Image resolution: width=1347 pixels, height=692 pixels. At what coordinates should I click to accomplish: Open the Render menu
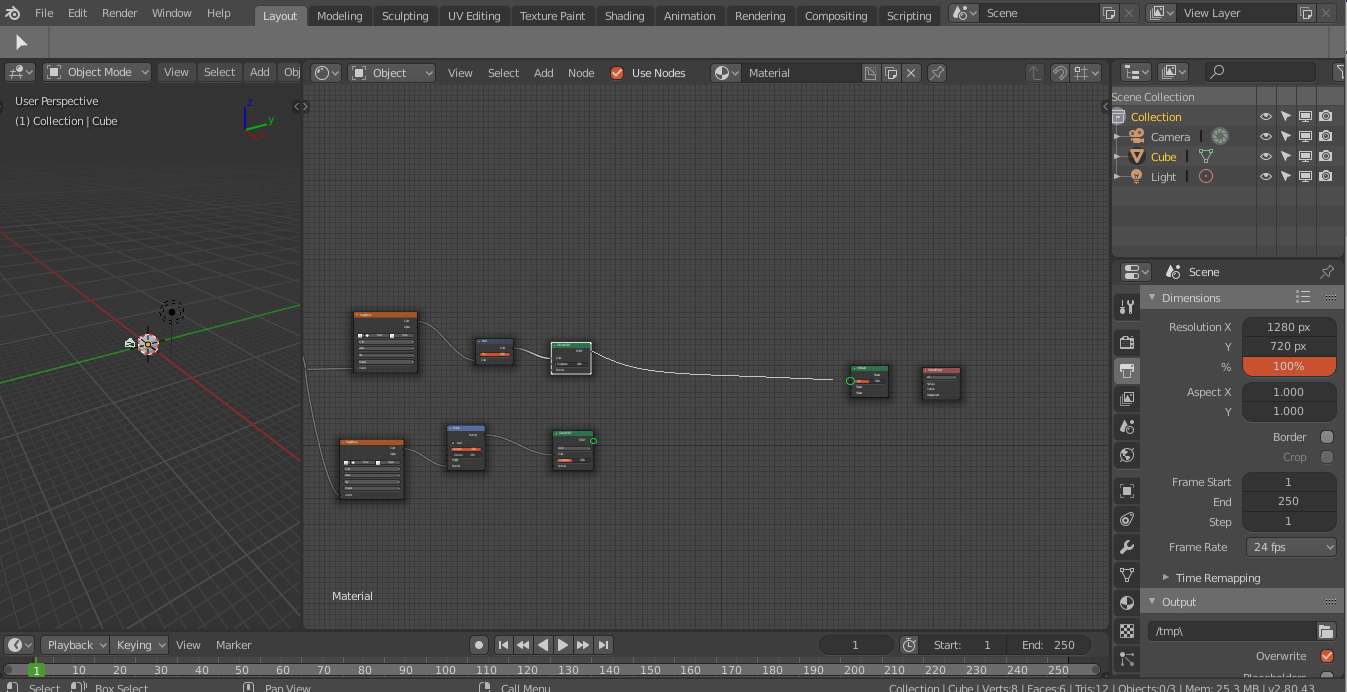click(x=120, y=13)
